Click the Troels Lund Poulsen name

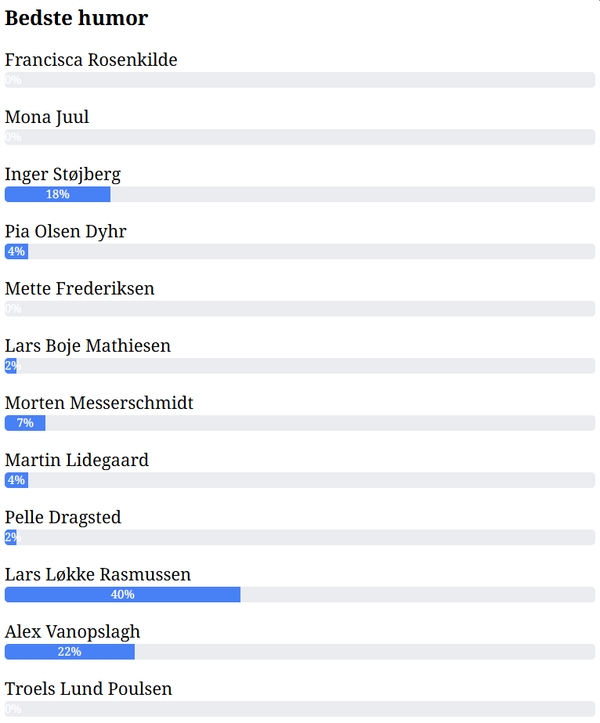point(88,689)
